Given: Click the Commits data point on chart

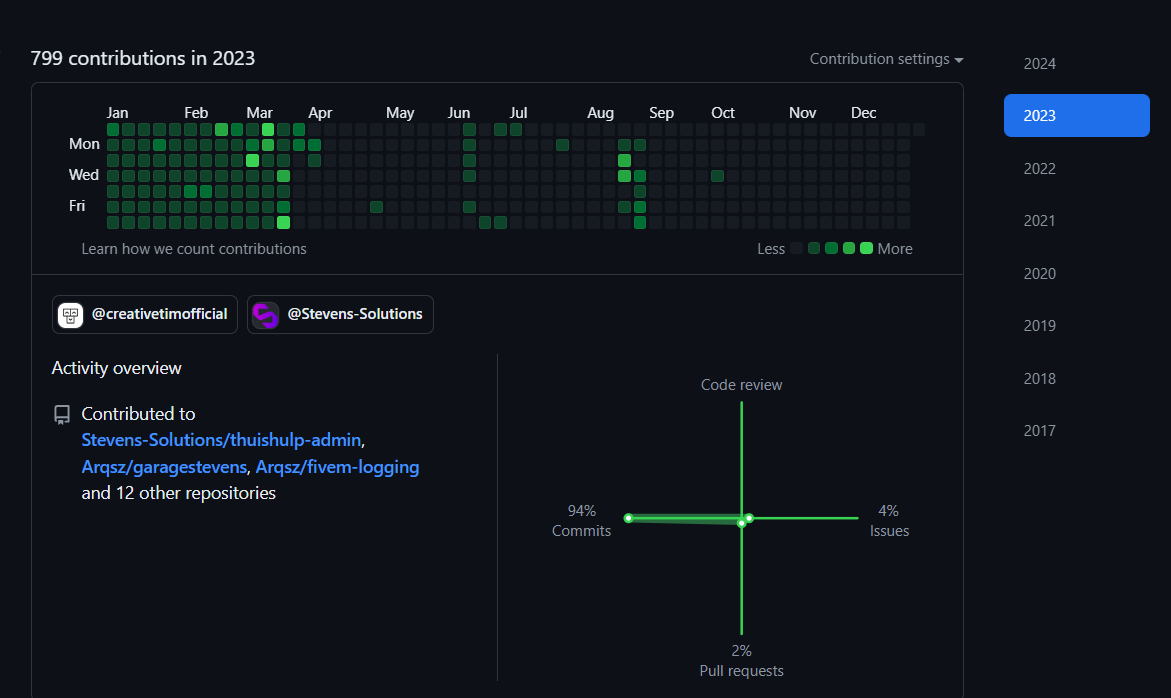Looking at the screenshot, I should (628, 518).
